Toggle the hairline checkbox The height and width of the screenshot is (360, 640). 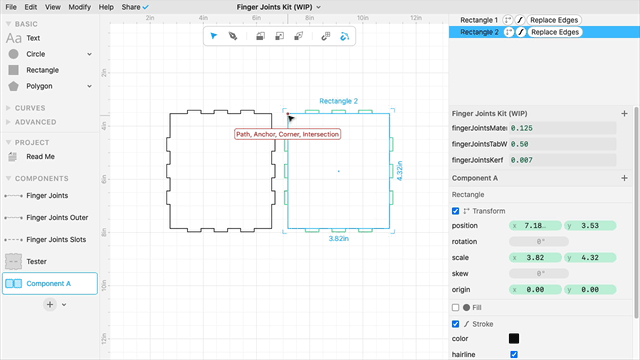coord(514,354)
